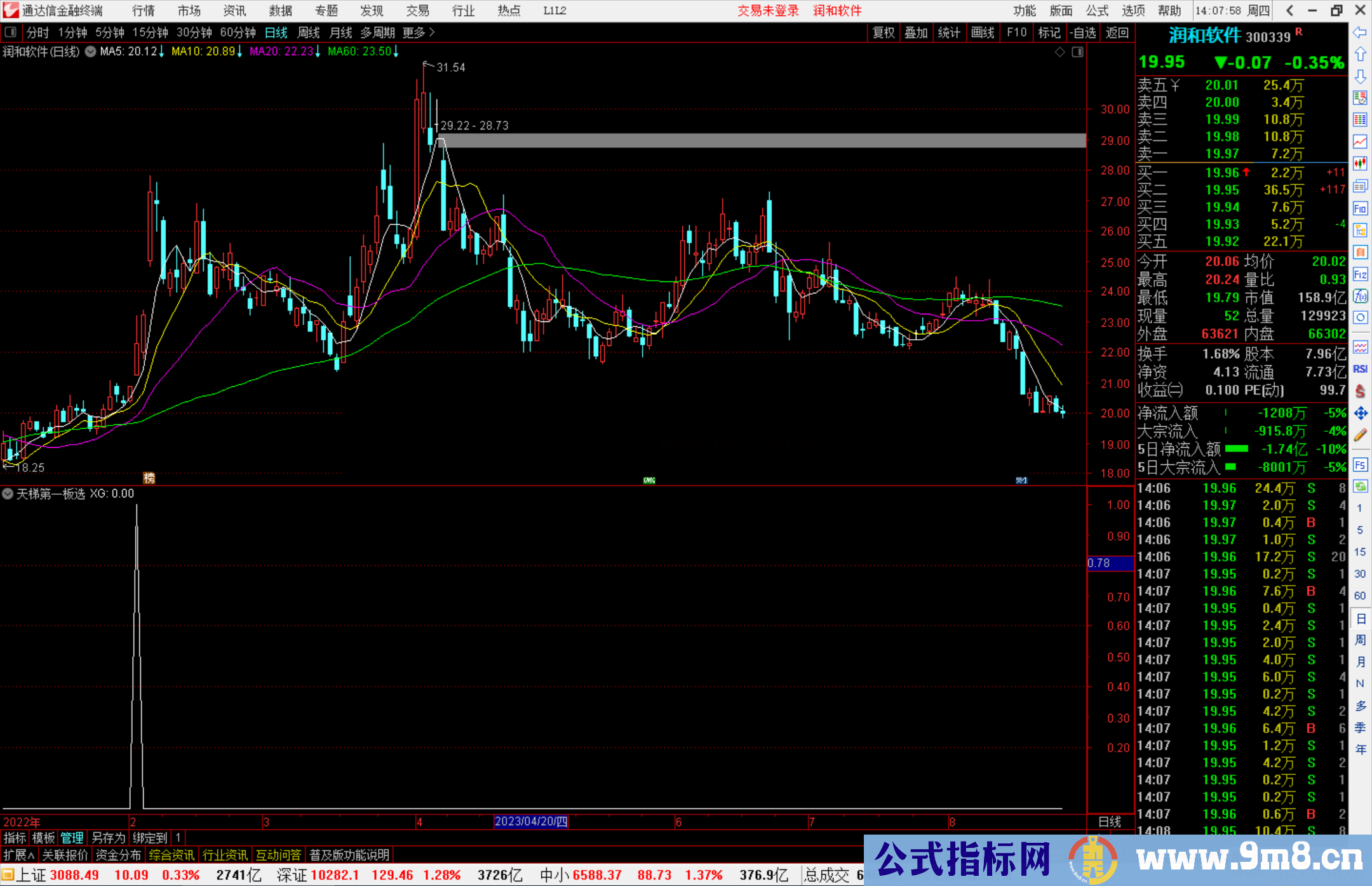The height and width of the screenshot is (886, 1372).
Task: Click the refresh data icon in sidebar
Action: click(x=1360, y=486)
